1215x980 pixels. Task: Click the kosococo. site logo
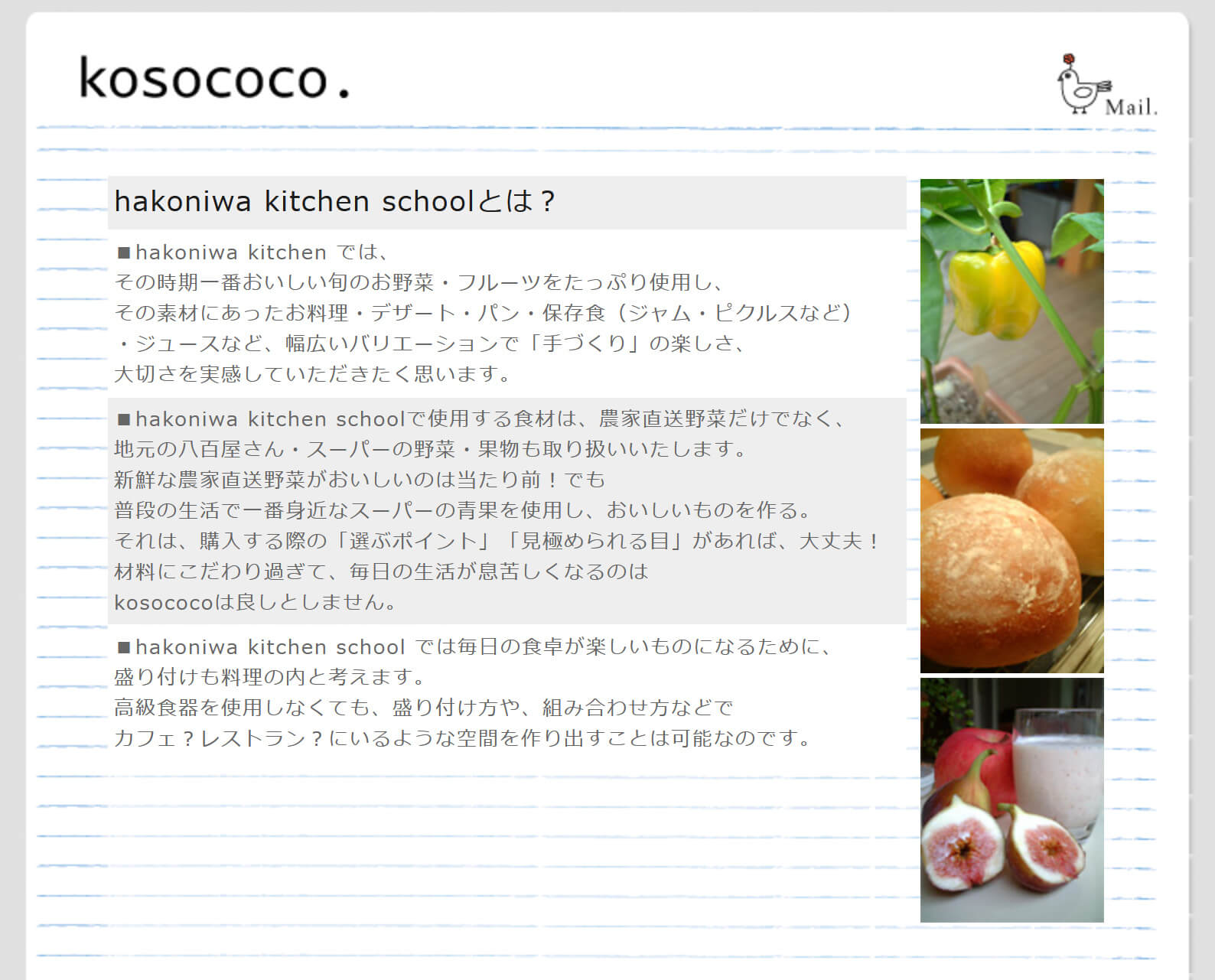(215, 78)
